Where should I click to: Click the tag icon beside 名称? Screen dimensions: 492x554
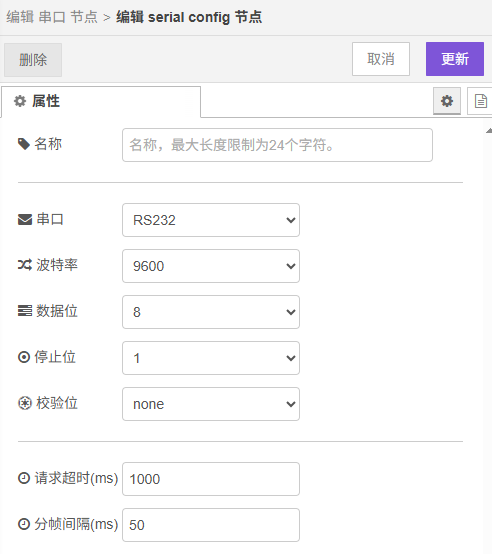coord(24,144)
